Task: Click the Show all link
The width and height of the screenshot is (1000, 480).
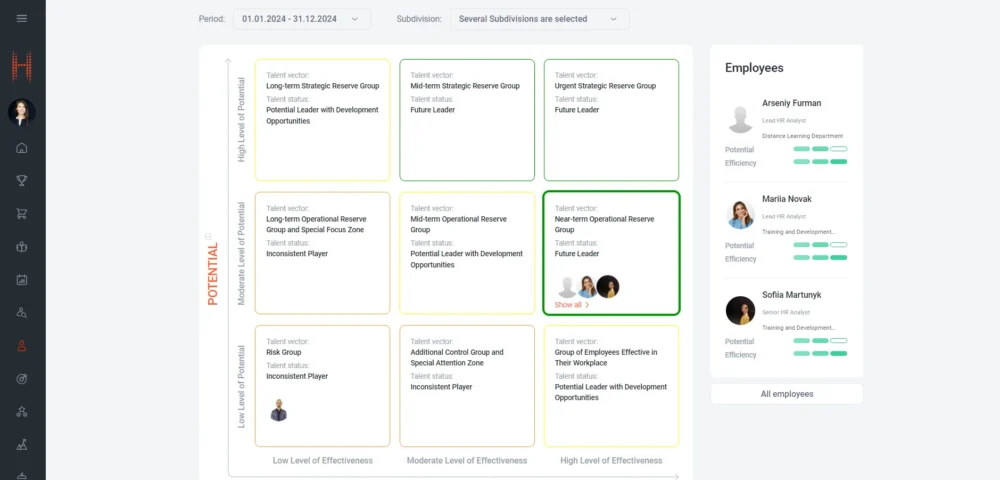Action: [571, 305]
